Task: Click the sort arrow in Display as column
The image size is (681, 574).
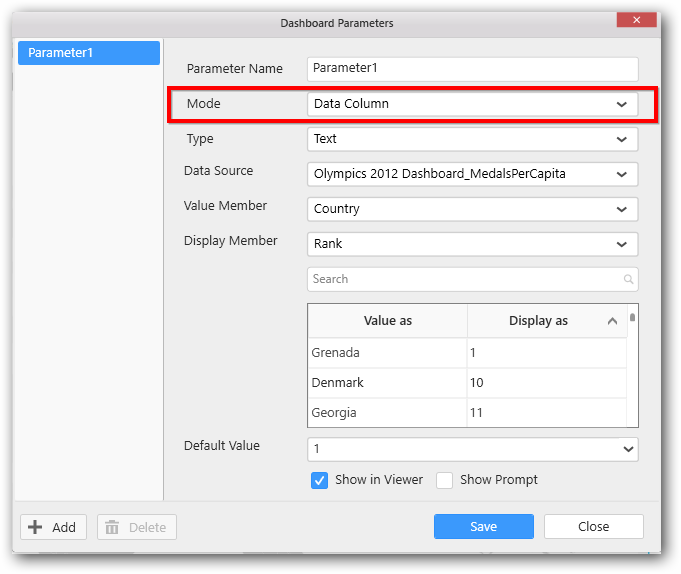Action: [612, 321]
